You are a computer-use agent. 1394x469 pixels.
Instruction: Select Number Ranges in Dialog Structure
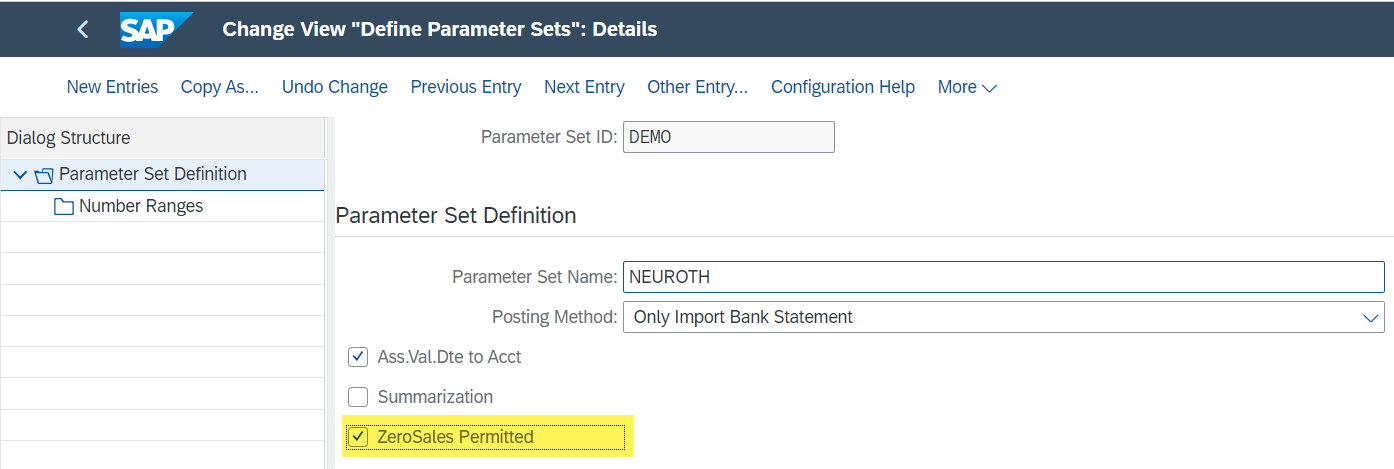(x=141, y=206)
